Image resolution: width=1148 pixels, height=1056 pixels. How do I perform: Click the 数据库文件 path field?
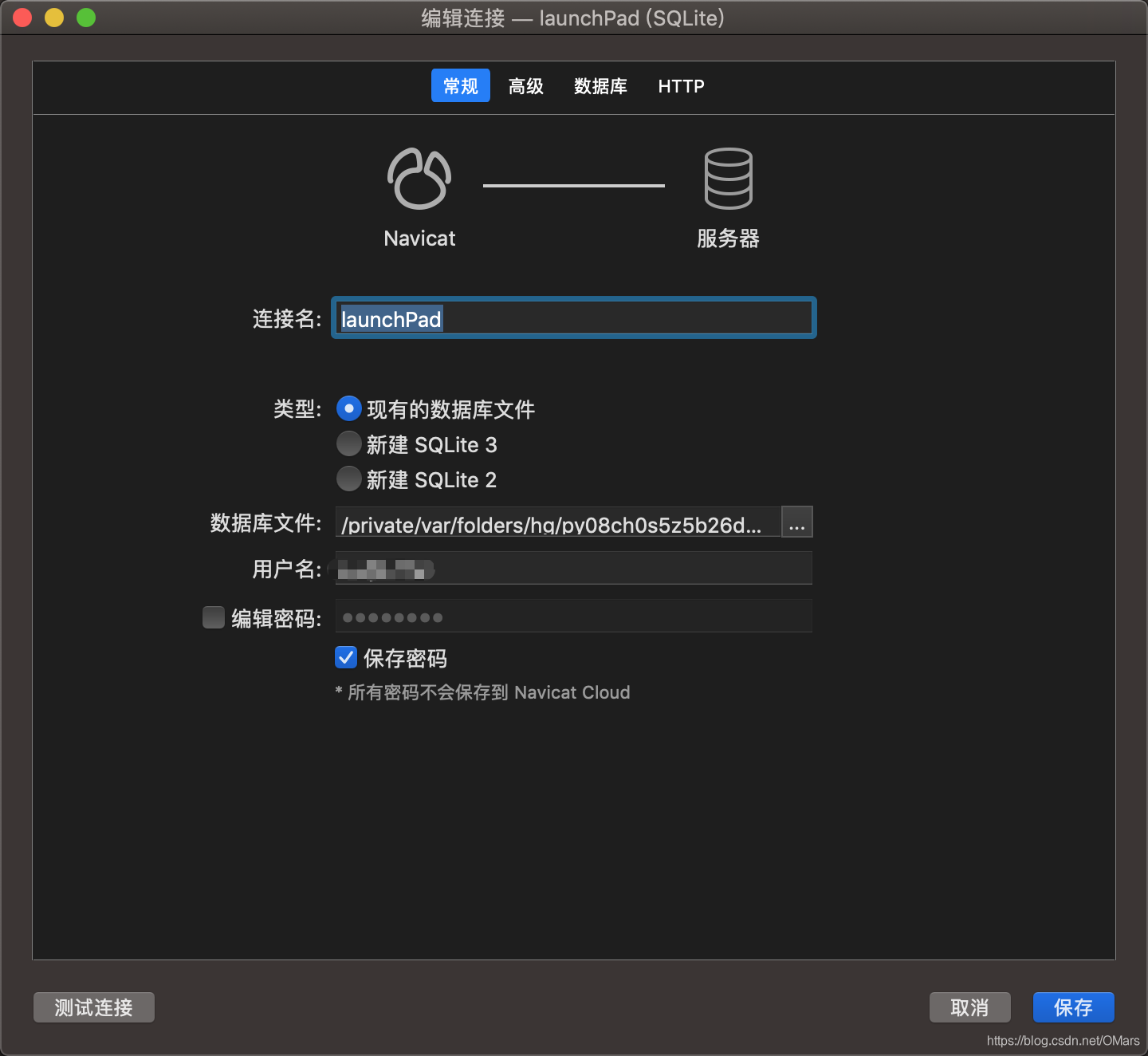point(558,522)
